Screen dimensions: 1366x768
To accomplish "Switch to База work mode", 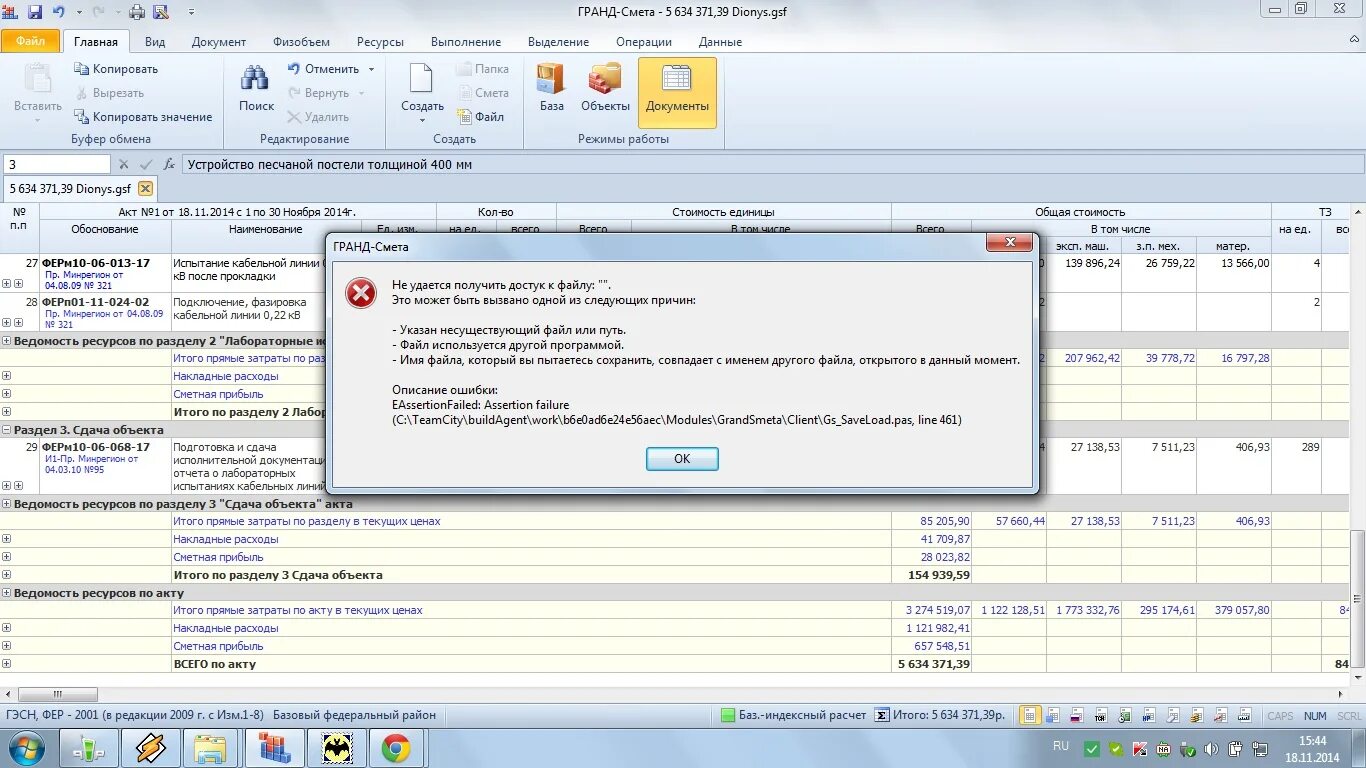I will click(551, 88).
